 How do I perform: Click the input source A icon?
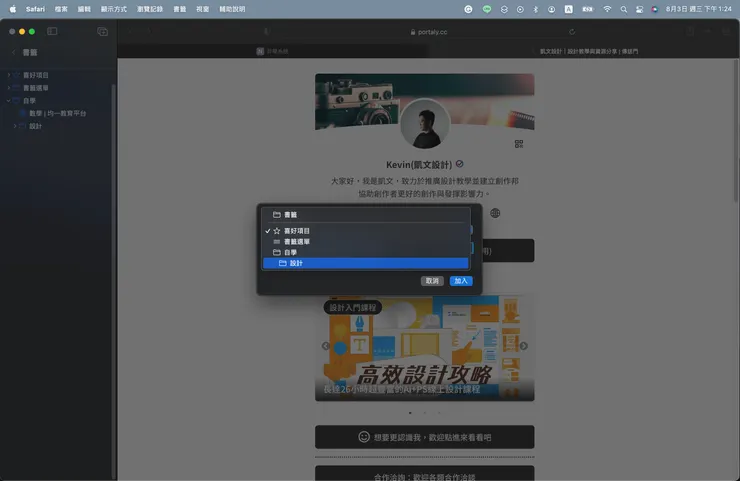tap(569, 9)
